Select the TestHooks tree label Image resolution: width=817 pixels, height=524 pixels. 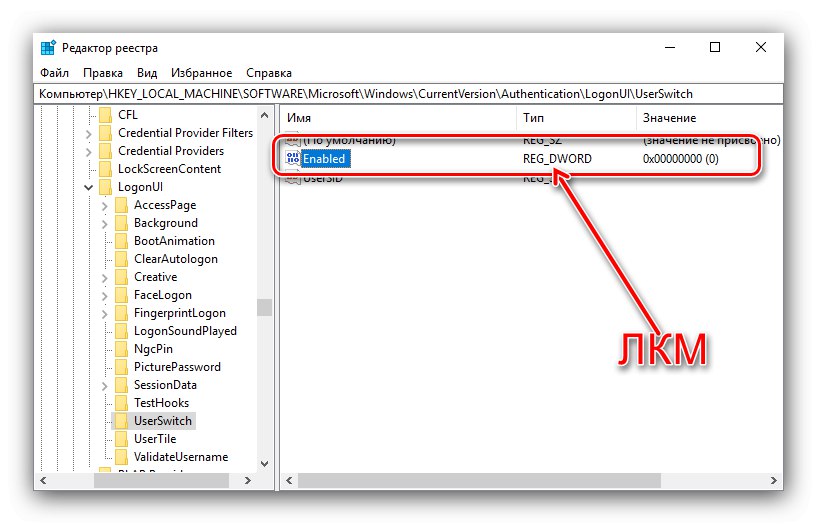161,403
